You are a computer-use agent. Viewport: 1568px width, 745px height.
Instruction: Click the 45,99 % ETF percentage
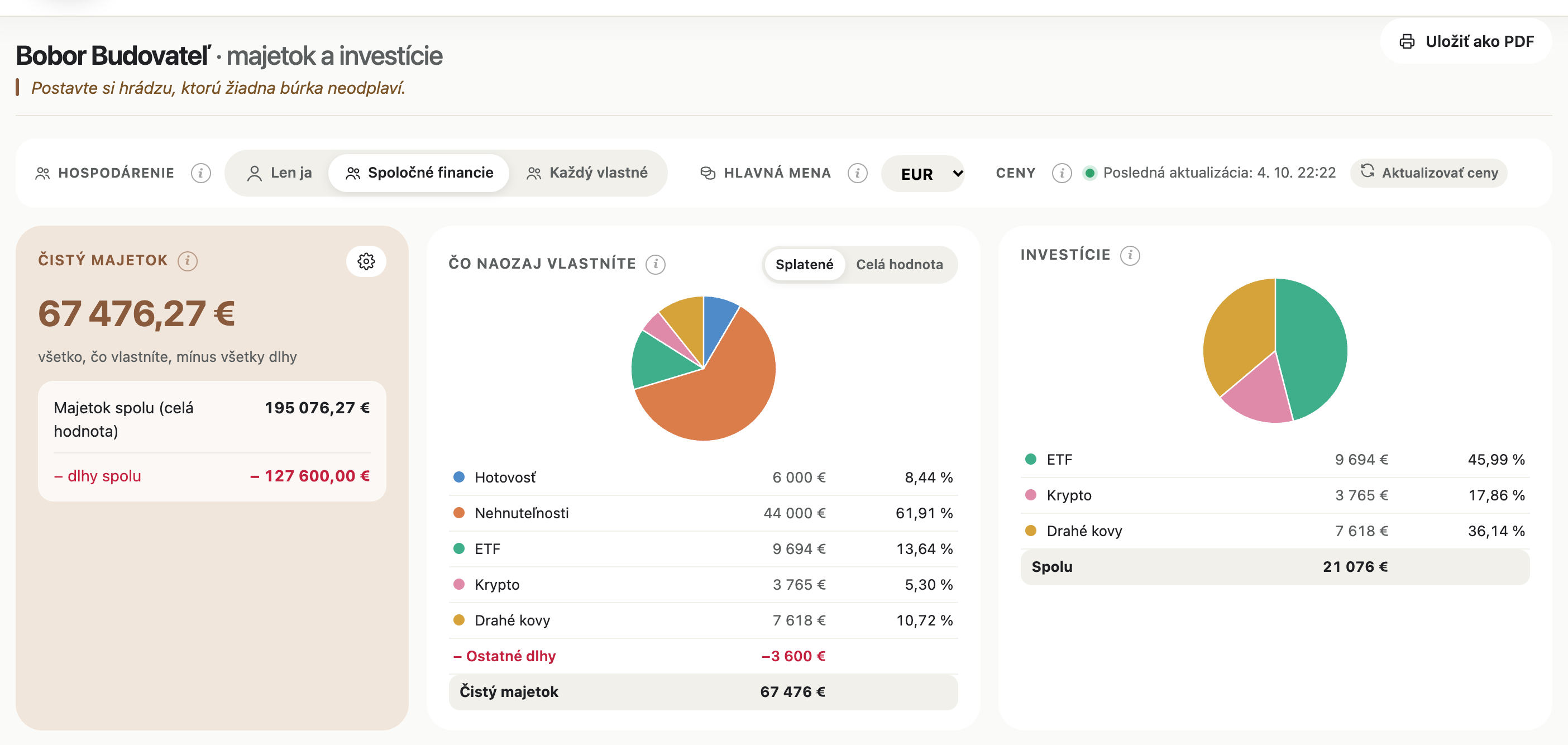point(1496,460)
